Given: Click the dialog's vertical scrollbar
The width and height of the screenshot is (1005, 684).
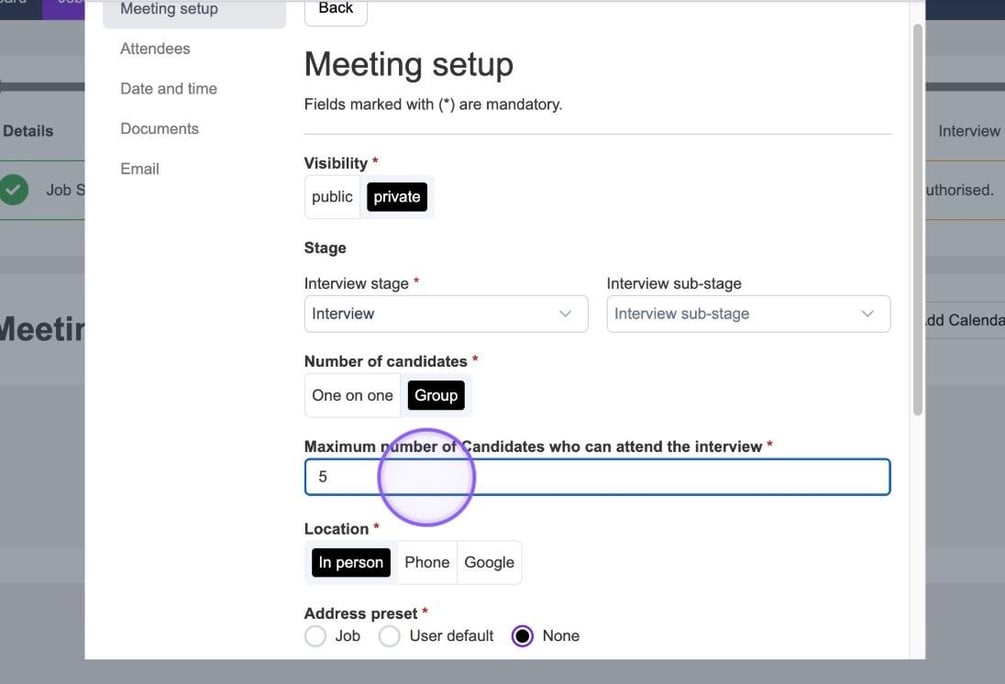Looking at the screenshot, I should [917, 220].
